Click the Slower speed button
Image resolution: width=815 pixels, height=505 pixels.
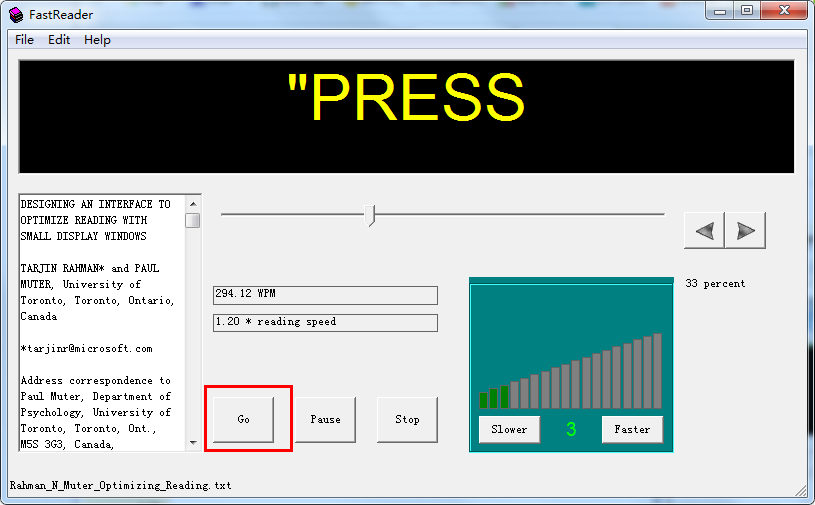[x=509, y=429]
